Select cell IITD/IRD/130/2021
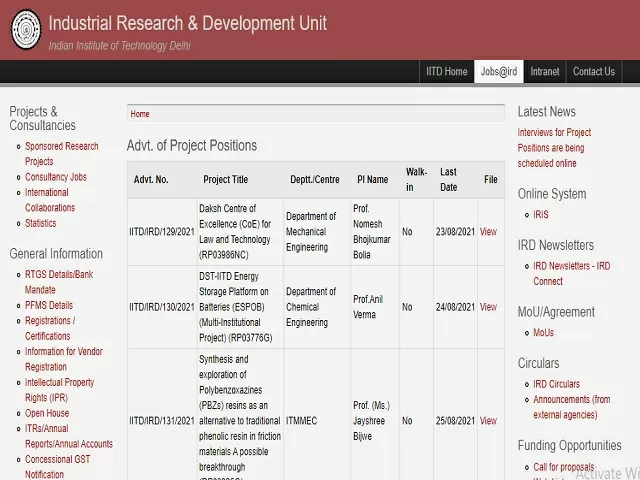The width and height of the screenshot is (640, 480). tap(162, 307)
